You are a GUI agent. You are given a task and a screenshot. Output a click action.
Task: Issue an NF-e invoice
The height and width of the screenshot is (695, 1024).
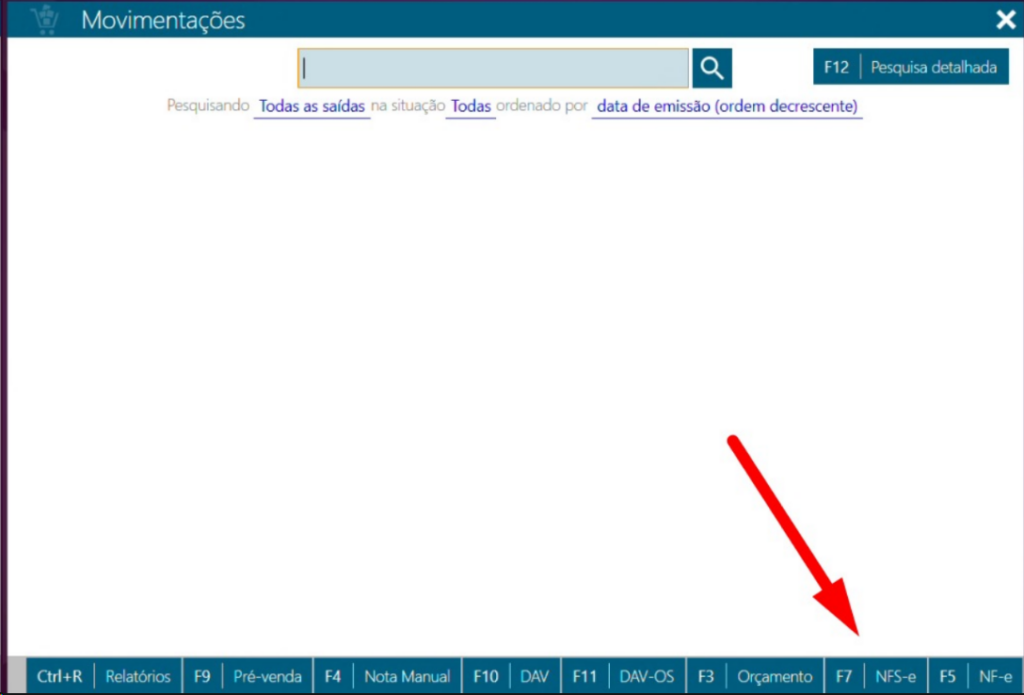995,677
